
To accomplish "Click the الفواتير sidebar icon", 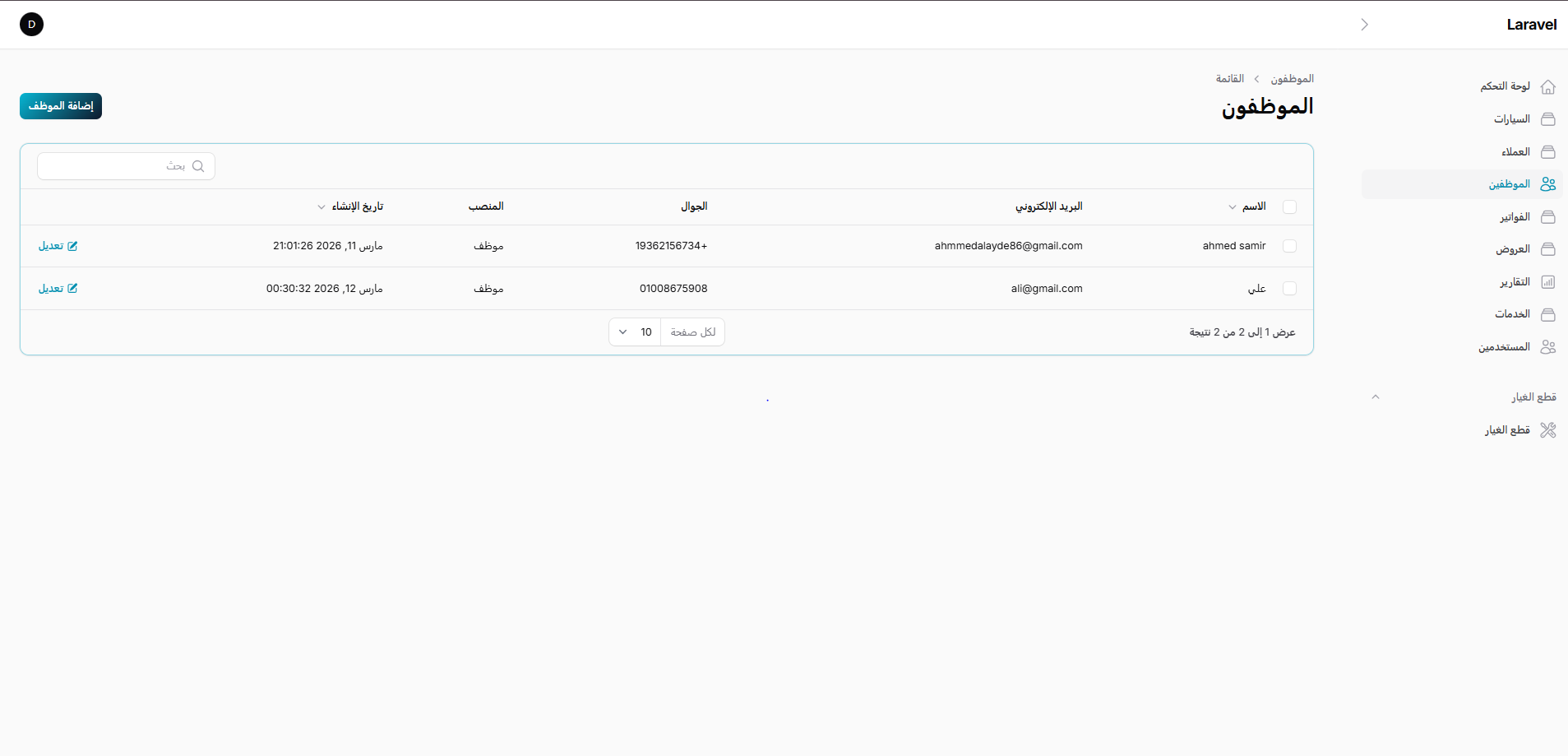I will pyautogui.click(x=1547, y=217).
